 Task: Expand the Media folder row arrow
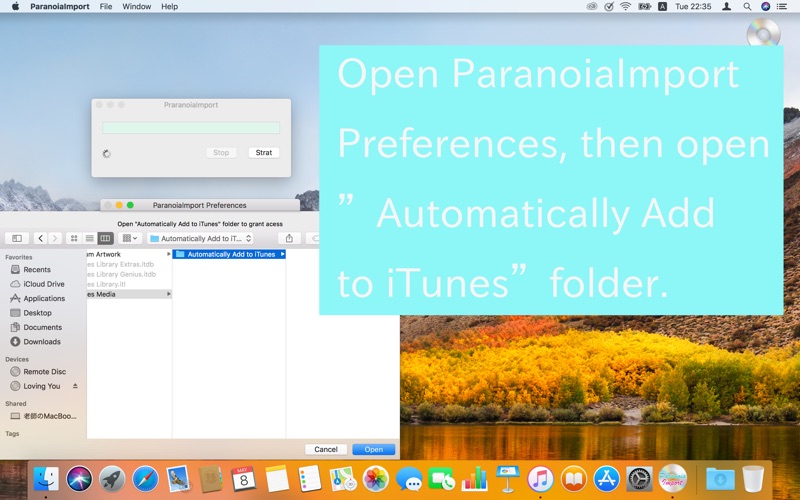click(x=168, y=294)
